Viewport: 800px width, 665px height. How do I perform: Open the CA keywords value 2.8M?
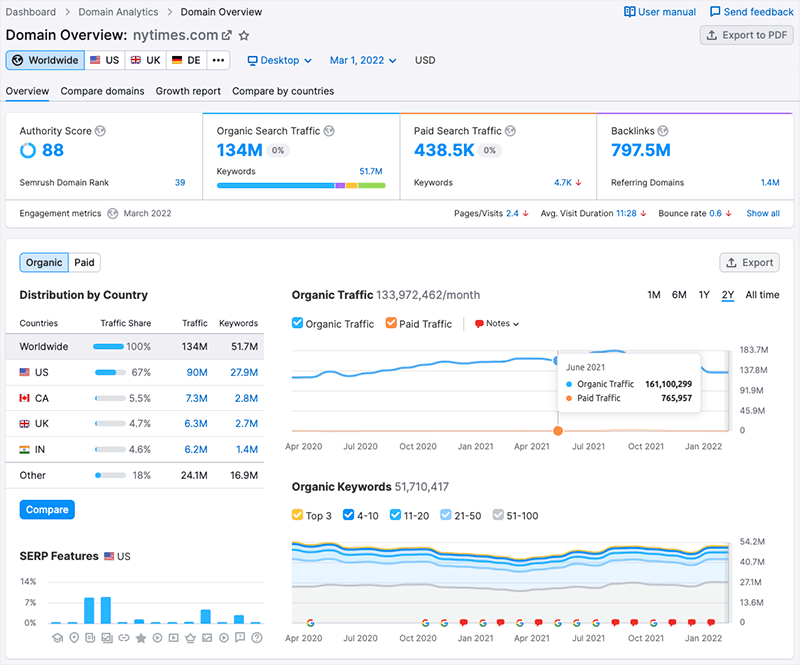pyautogui.click(x=246, y=398)
